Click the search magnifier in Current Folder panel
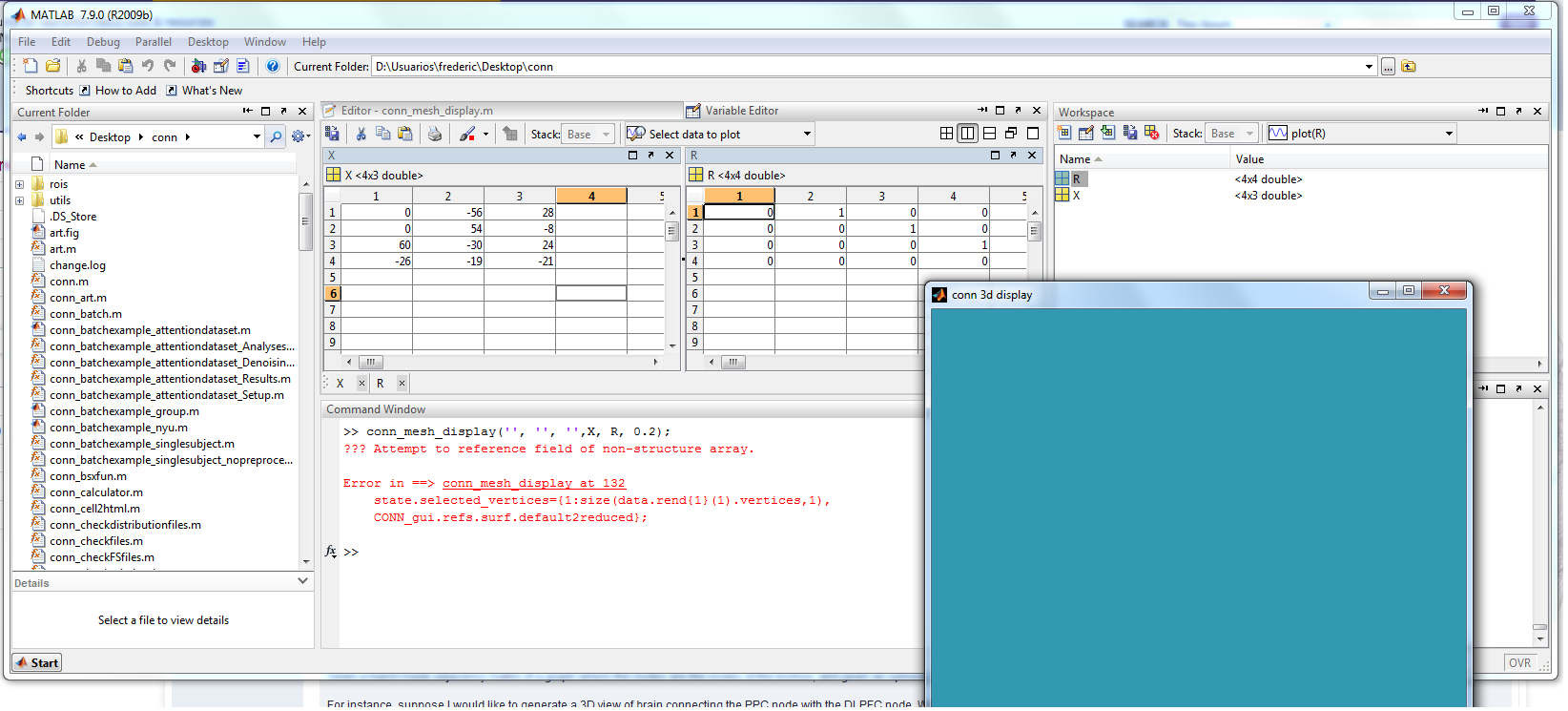The height and width of the screenshot is (711, 1568). point(276,137)
